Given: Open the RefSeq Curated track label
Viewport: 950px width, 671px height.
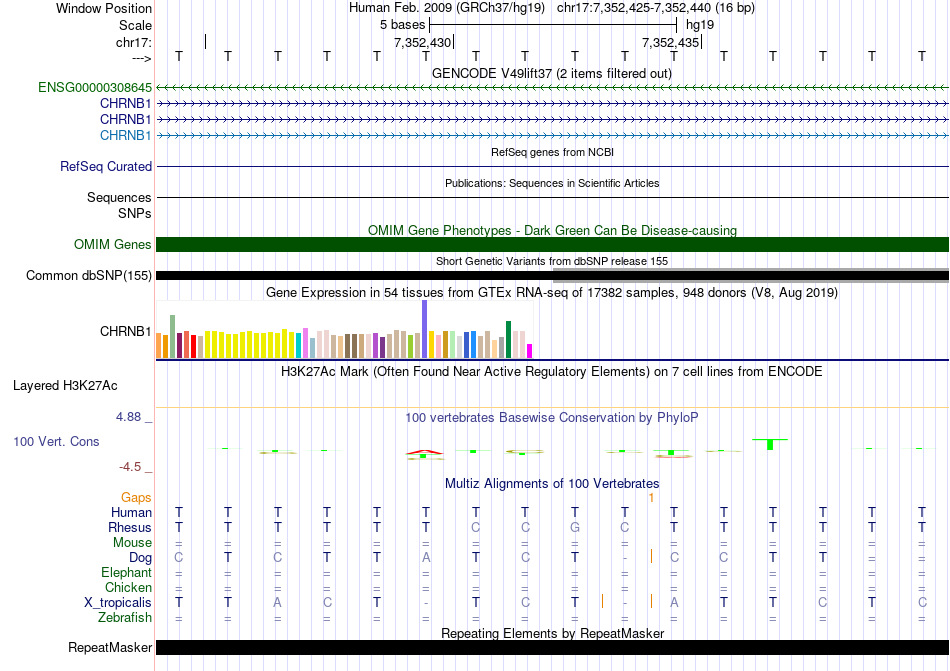Looking at the screenshot, I should point(106,167).
